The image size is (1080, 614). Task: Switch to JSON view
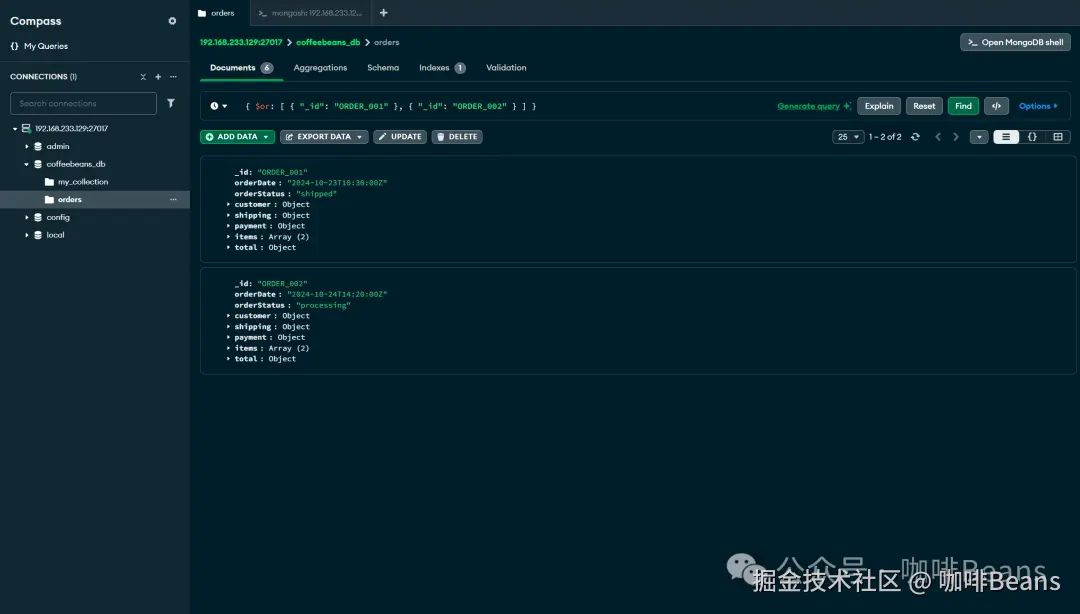[1032, 137]
